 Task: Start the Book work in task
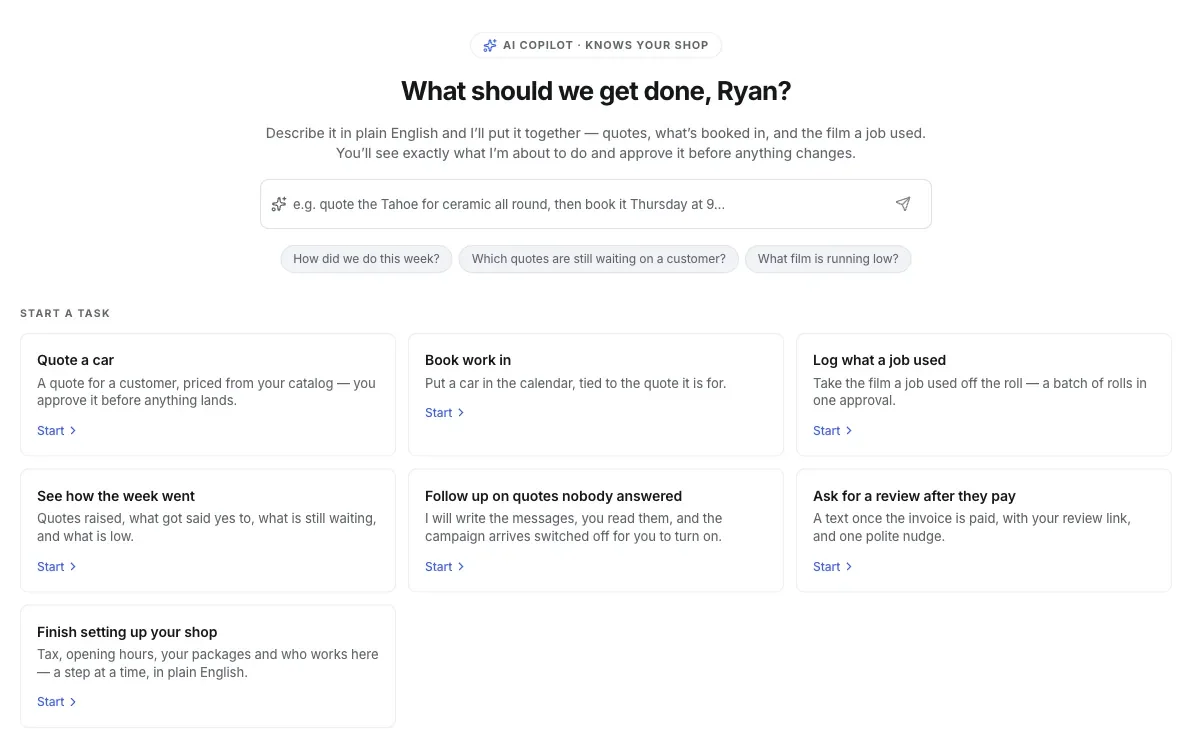pos(445,413)
